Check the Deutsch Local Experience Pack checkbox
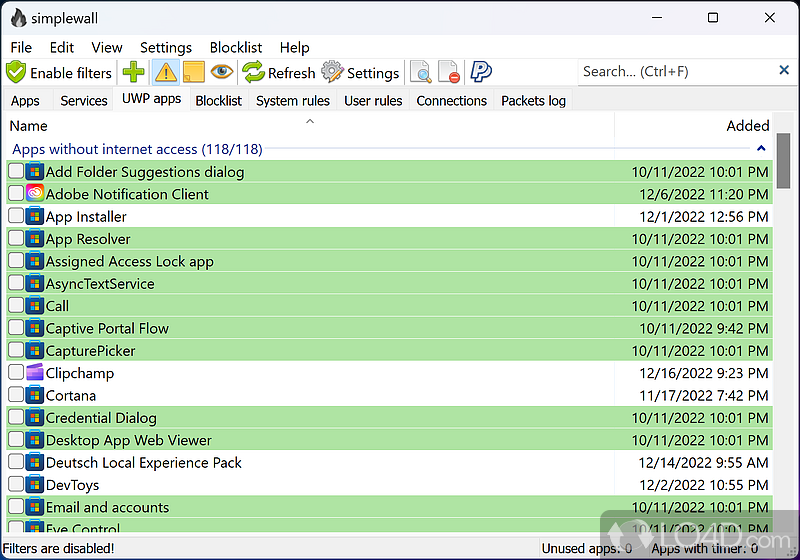Screen dimensions: 800x560 coord(16,462)
